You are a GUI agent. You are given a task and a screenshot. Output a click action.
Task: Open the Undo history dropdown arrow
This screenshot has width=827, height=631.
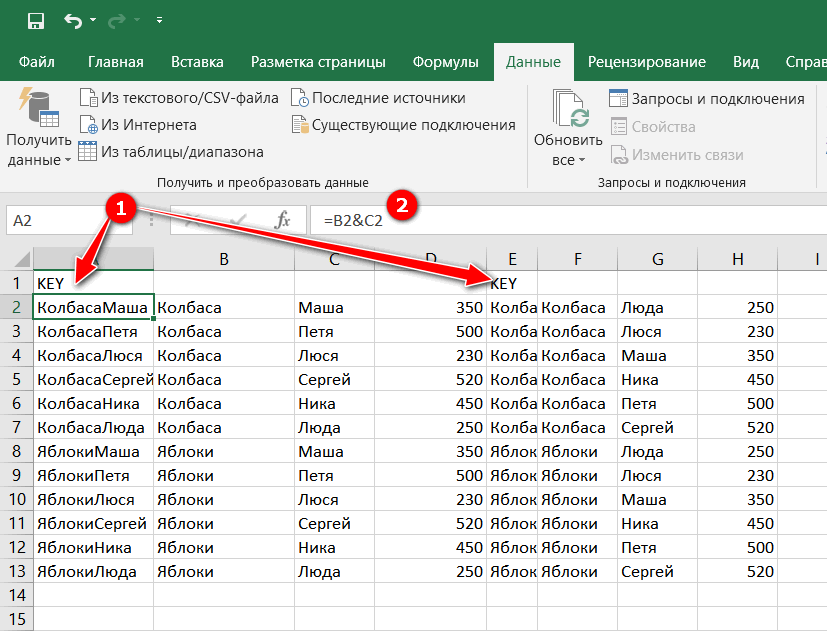(x=93, y=20)
